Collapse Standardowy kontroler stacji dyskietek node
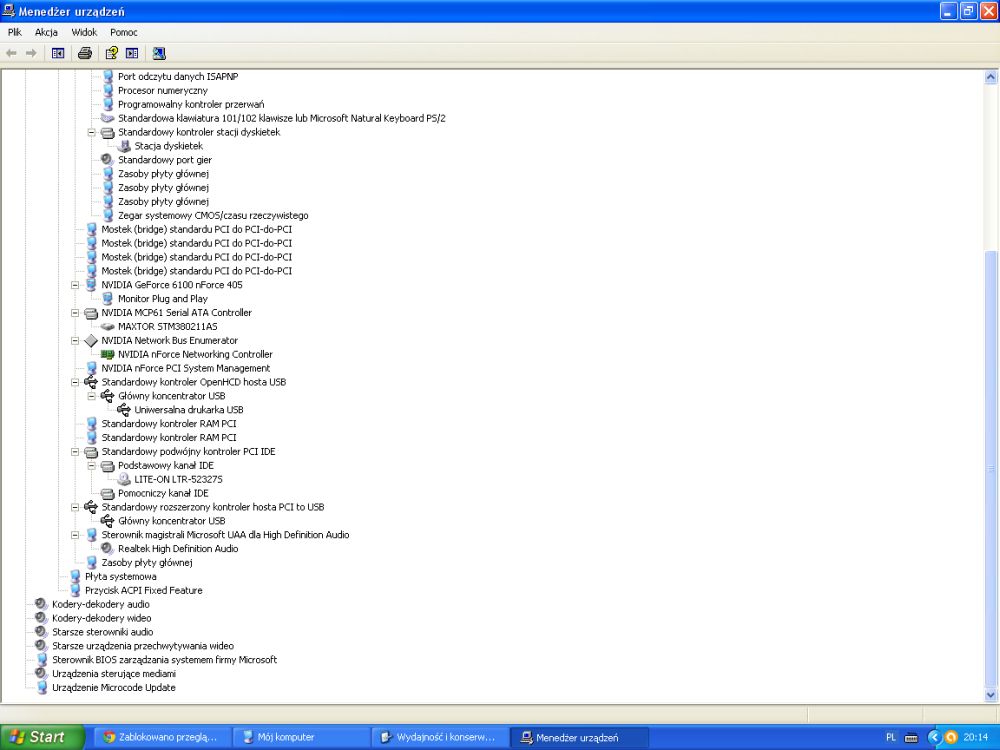This screenshot has height=750, width=1000. click(91, 133)
